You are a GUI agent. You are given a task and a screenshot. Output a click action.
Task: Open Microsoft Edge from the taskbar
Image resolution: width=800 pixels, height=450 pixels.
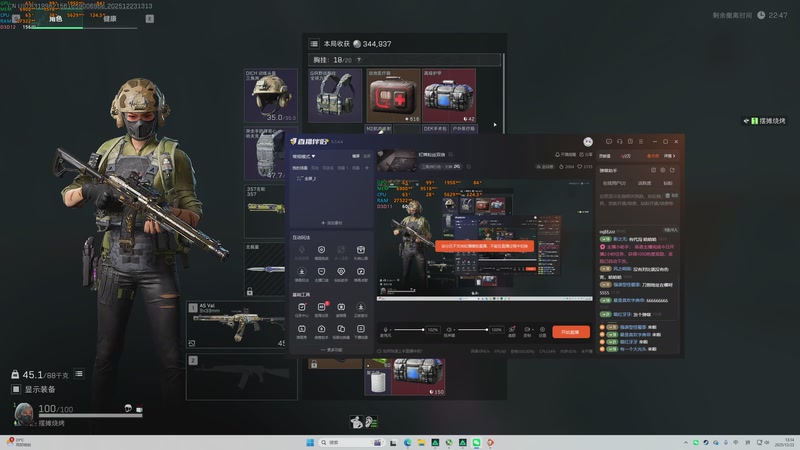coord(408,442)
